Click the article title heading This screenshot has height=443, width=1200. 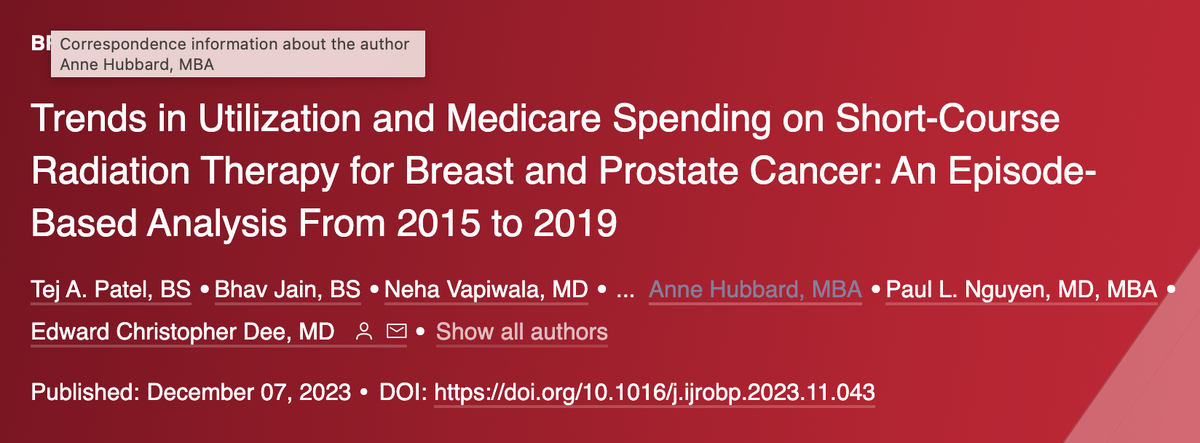point(545,171)
